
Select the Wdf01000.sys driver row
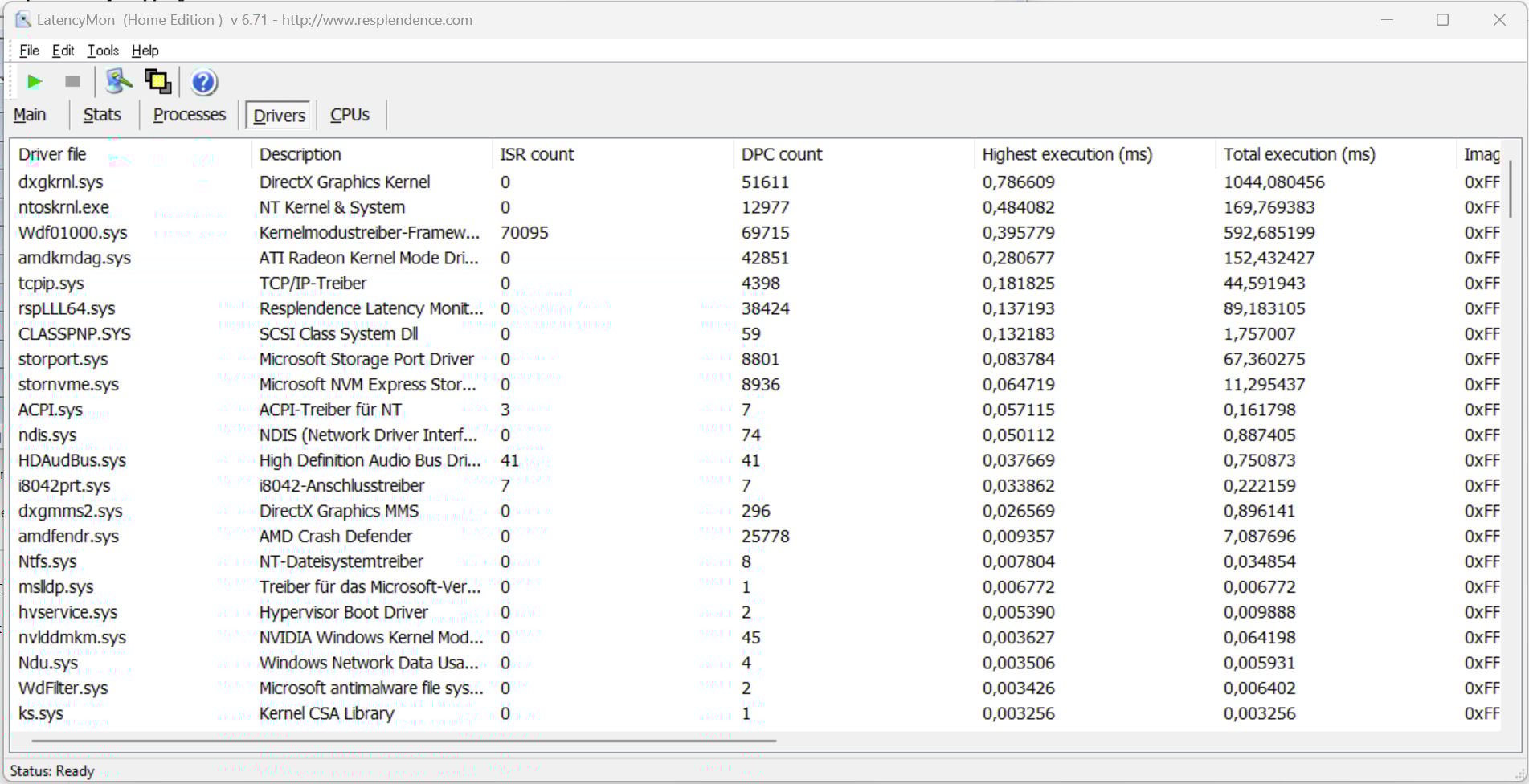(x=755, y=233)
